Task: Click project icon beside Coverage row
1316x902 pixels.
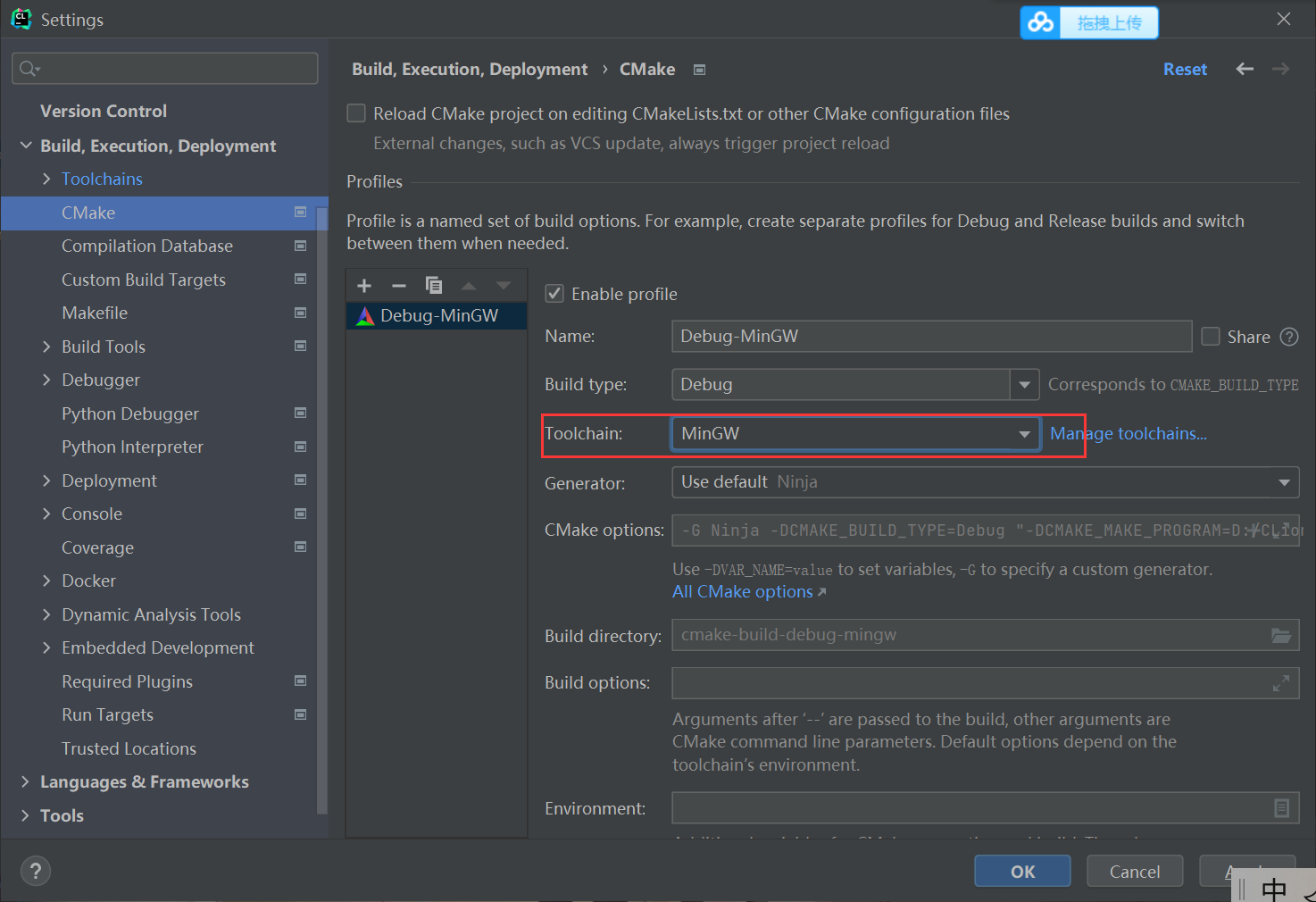Action: [x=301, y=547]
